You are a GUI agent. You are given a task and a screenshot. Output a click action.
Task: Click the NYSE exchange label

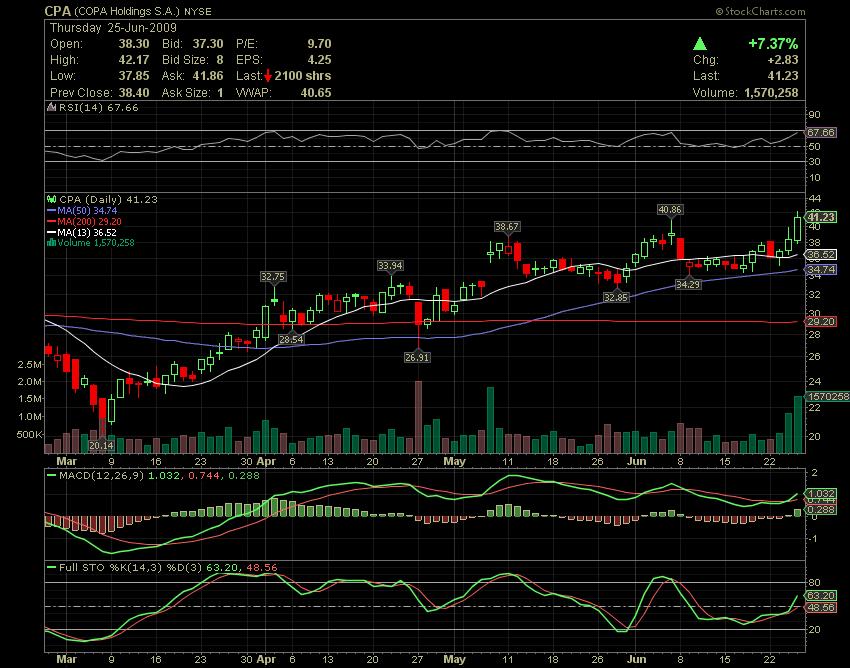point(198,11)
